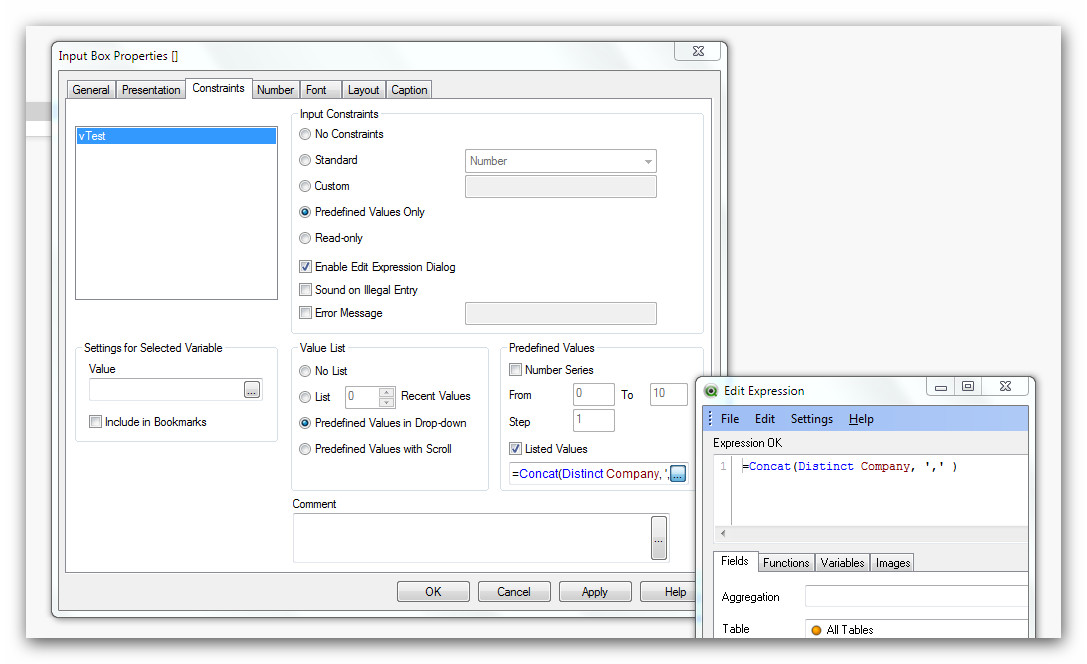Enable the Error Message checkbox
The width and height of the screenshot is (1087, 664).
tap(305, 313)
